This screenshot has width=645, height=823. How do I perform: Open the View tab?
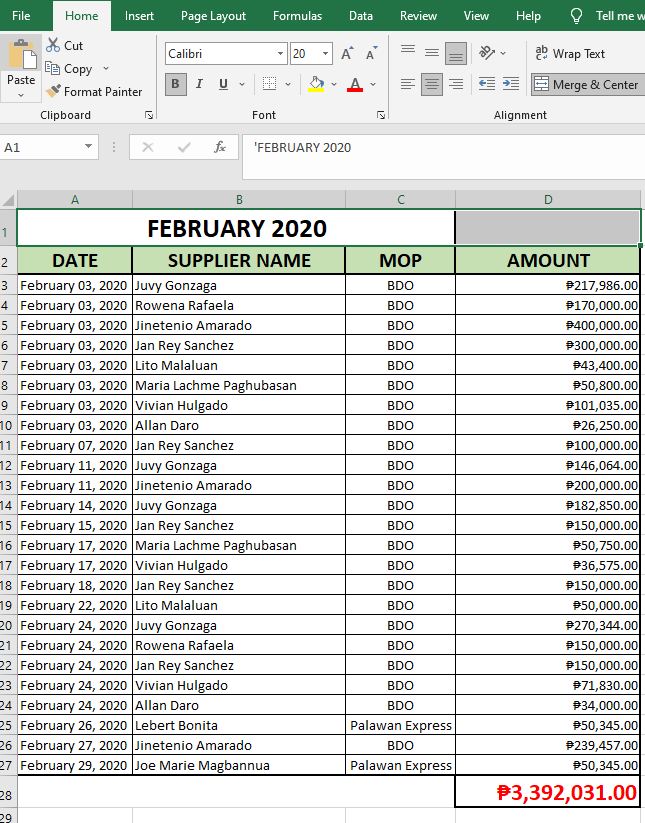click(476, 16)
